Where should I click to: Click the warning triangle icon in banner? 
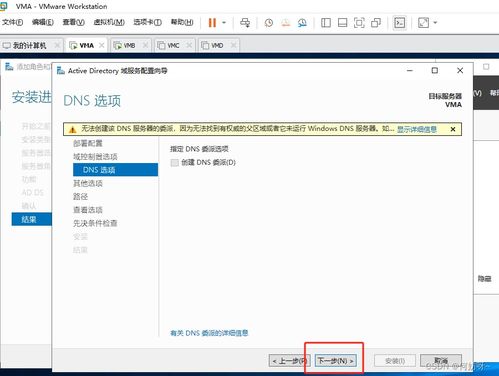click(x=72, y=130)
